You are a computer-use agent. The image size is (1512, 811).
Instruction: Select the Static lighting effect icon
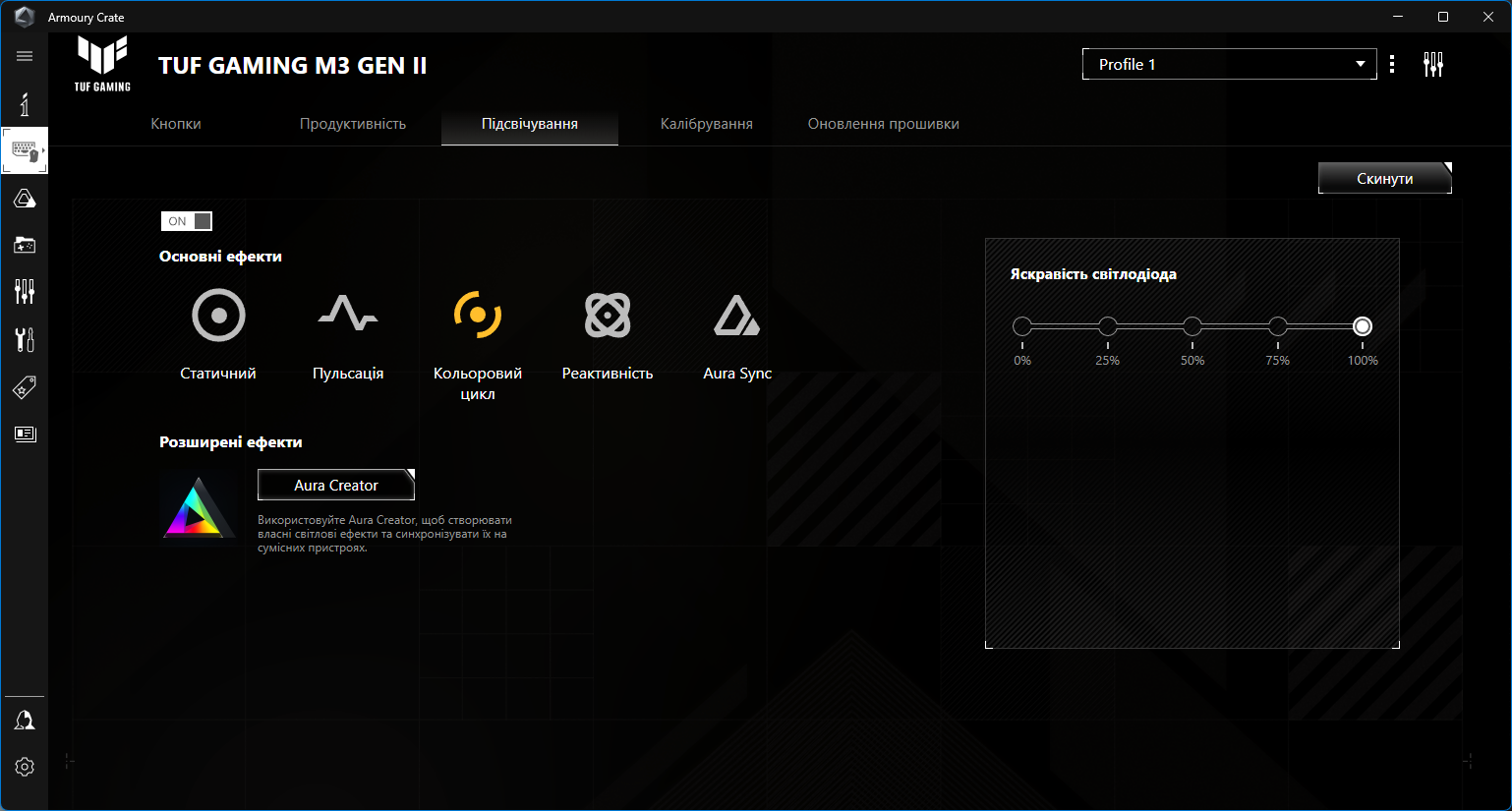click(218, 316)
